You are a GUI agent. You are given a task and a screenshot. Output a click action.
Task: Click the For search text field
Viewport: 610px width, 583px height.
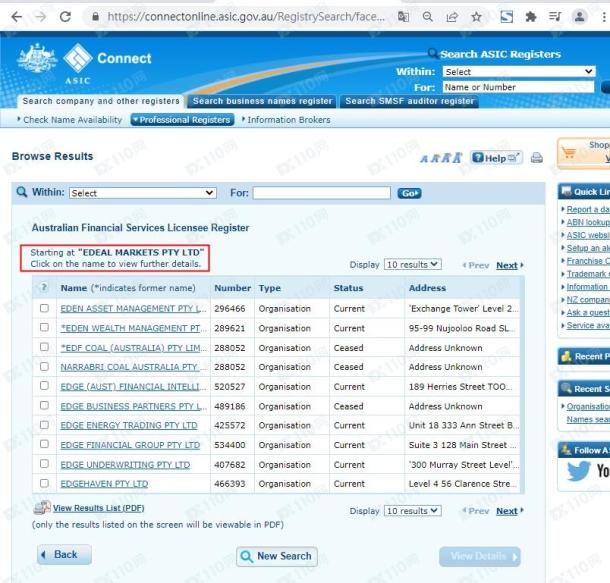321,193
